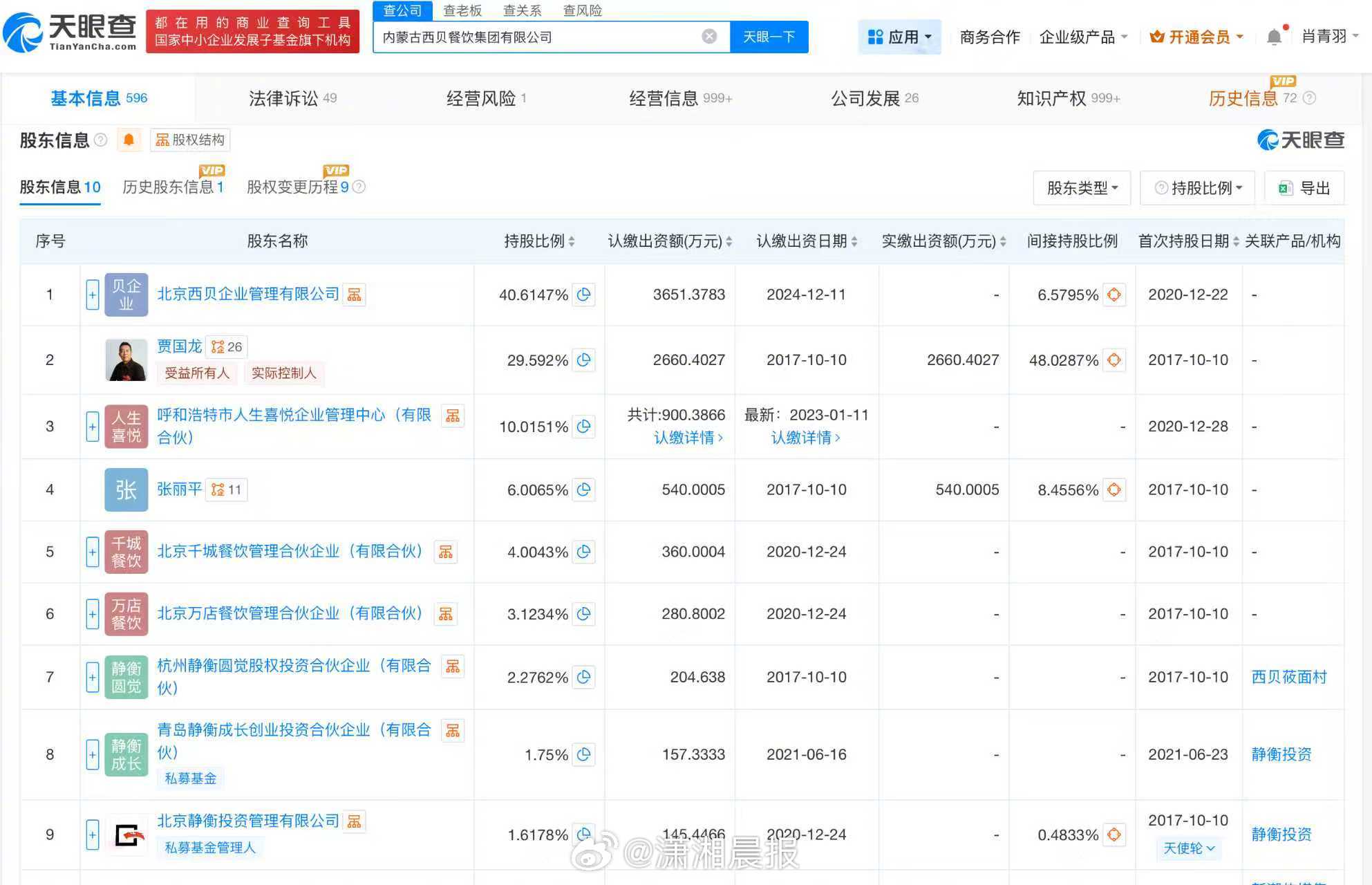
Task: Show pie chart for 6.0065% holding
Action: pyautogui.click(x=584, y=490)
